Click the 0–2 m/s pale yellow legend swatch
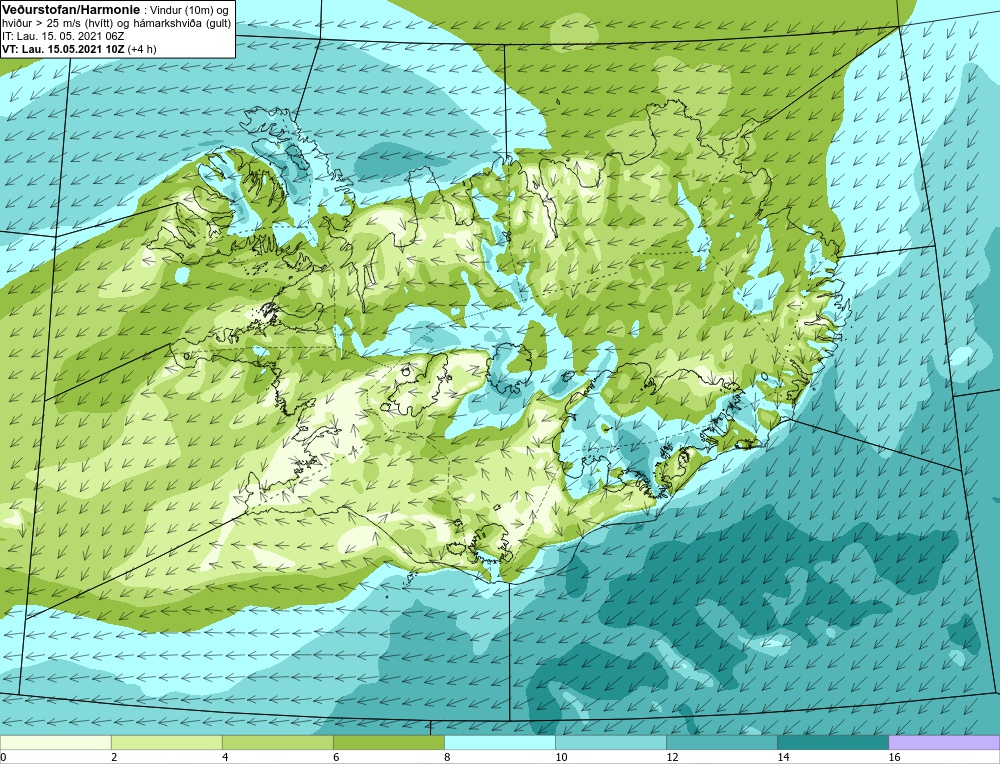Screen dimensions: 1000x764 click(x=55, y=743)
